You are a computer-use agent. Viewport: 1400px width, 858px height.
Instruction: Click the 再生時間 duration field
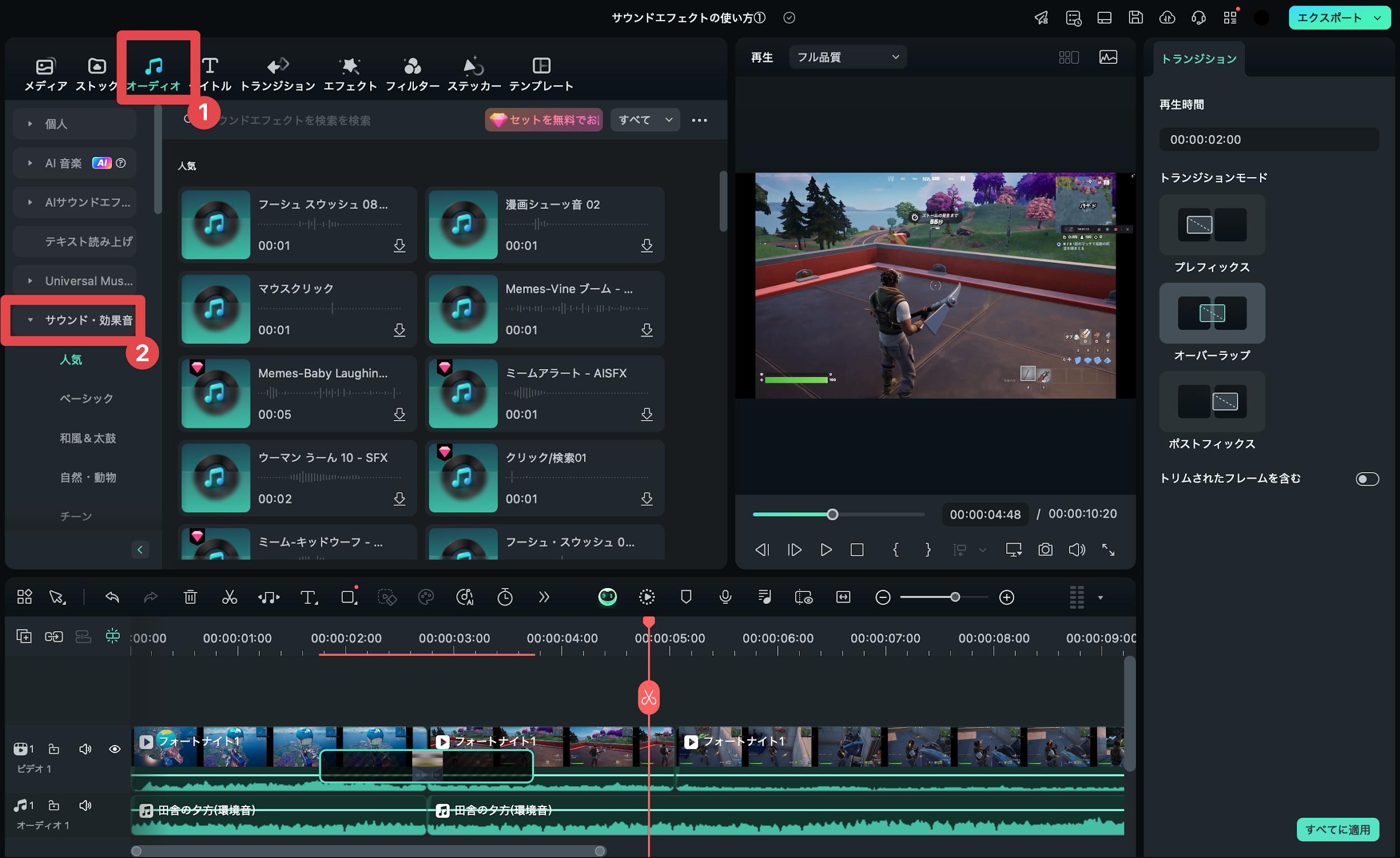[x=1269, y=139]
